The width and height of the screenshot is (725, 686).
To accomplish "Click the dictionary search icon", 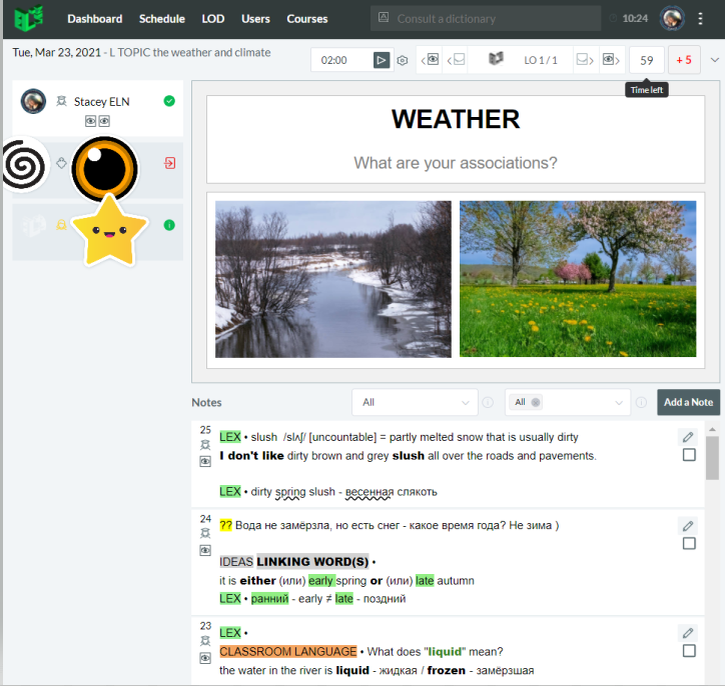I will [x=383, y=18].
